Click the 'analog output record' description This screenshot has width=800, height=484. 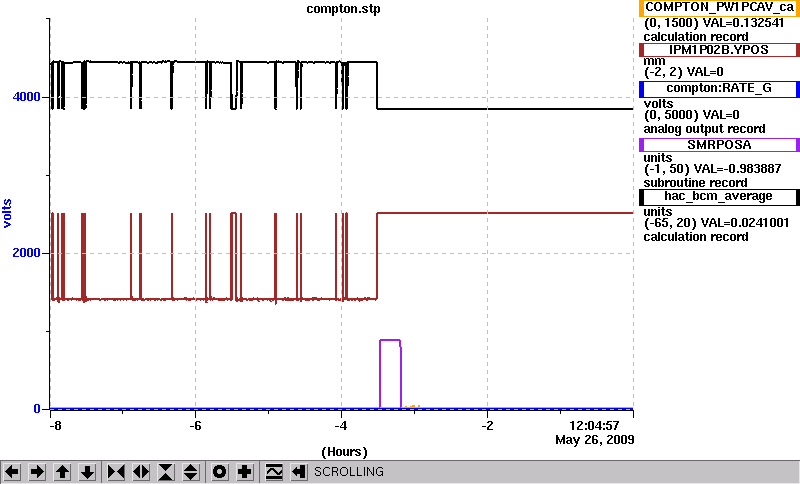coord(705,129)
